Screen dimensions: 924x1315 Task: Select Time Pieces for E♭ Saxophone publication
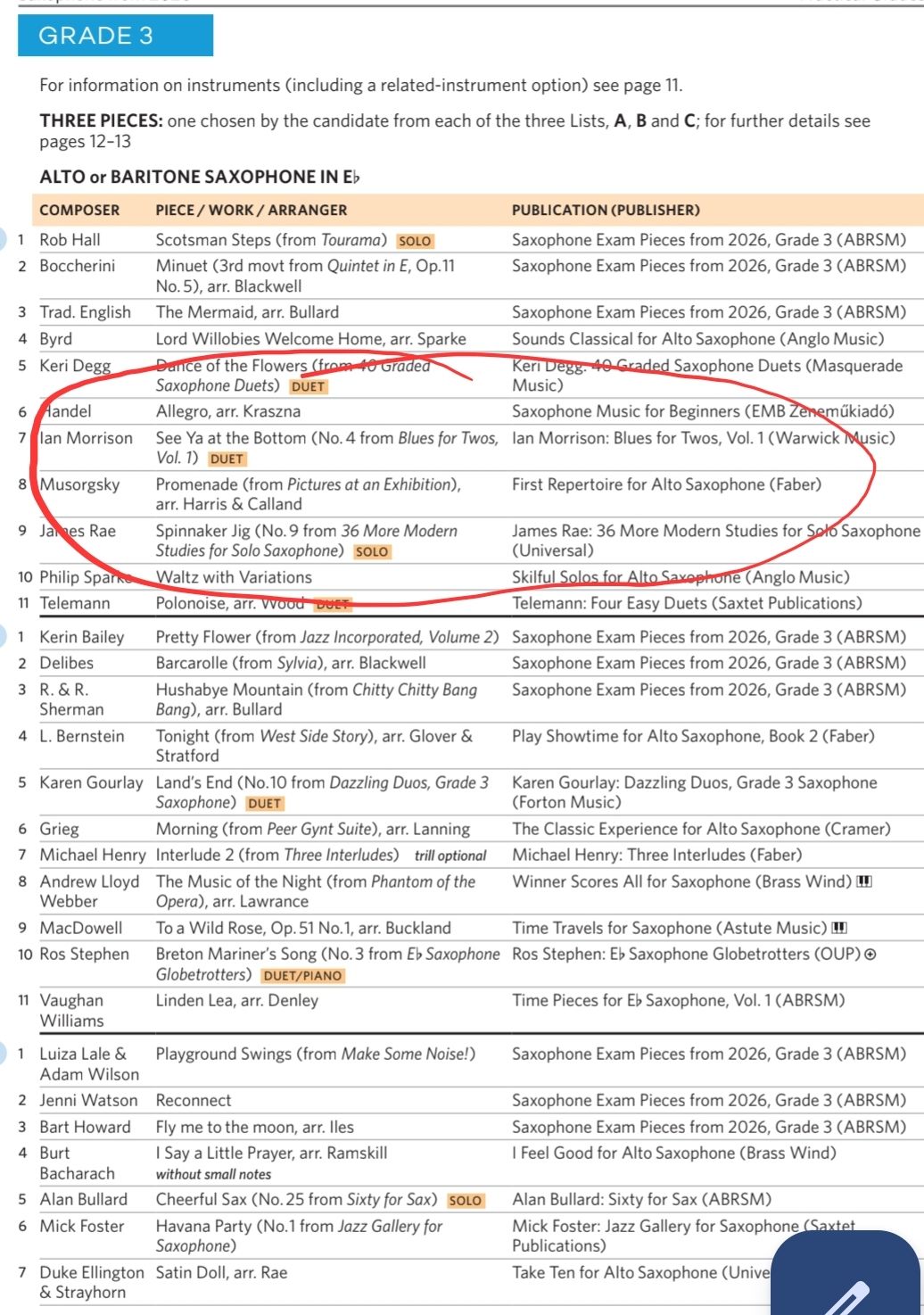[x=679, y=1000]
